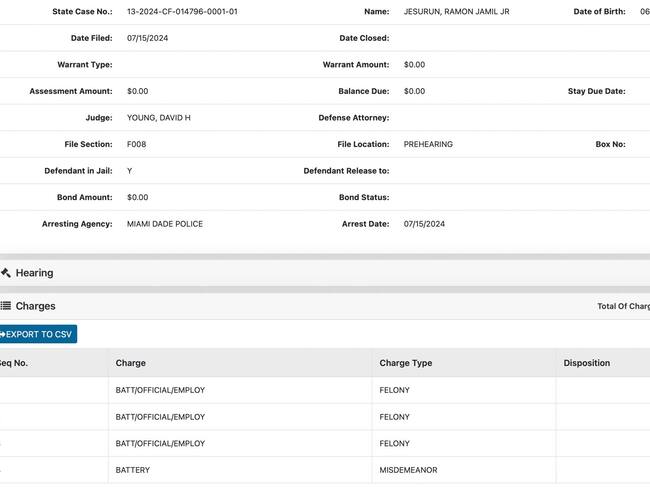Select the first BATT/OFFICIAL/EMPLOY charge row

click(160, 390)
